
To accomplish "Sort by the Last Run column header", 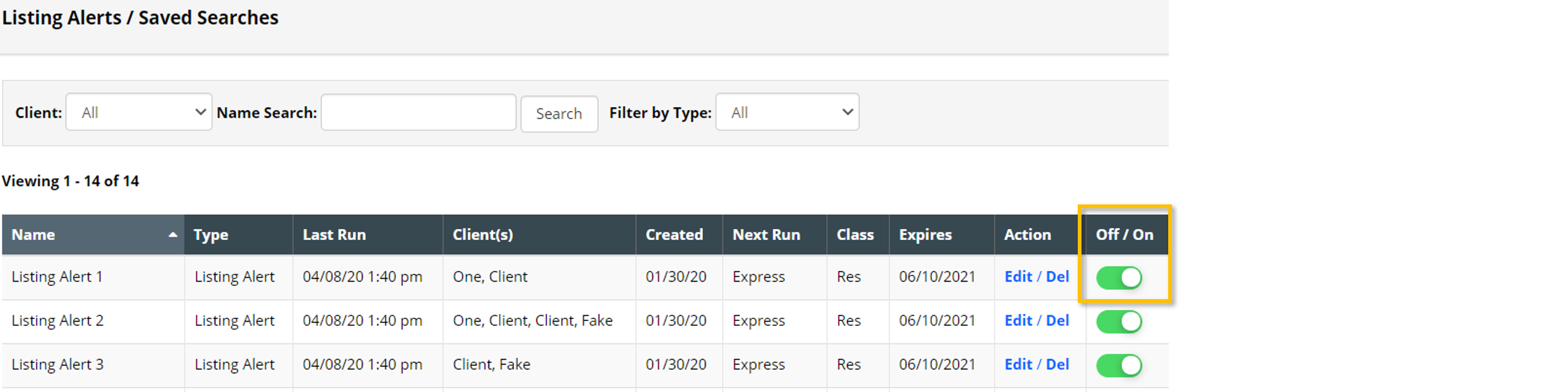I will [334, 235].
